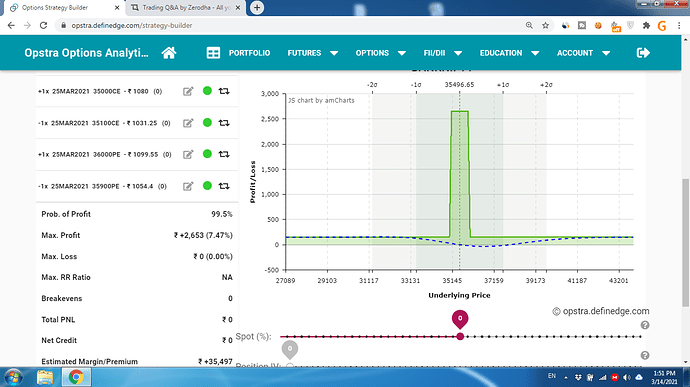Open the browser zoom icon
Screen dimensions: 690x387
[x=529, y=26]
